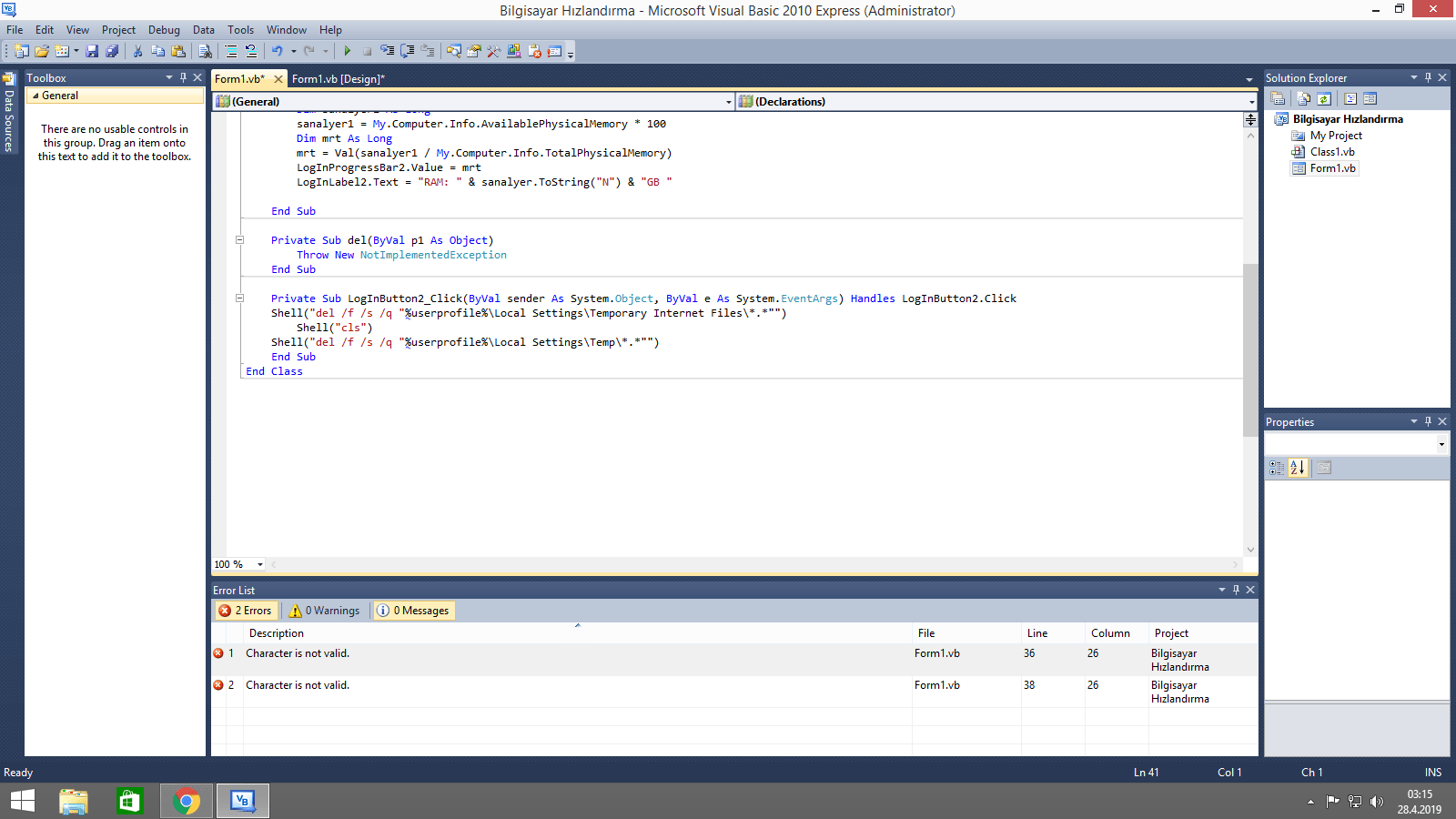Image resolution: width=1456 pixels, height=819 pixels.
Task: Click Show All Files in Solution Explorer
Action: pyautogui.click(x=1304, y=98)
